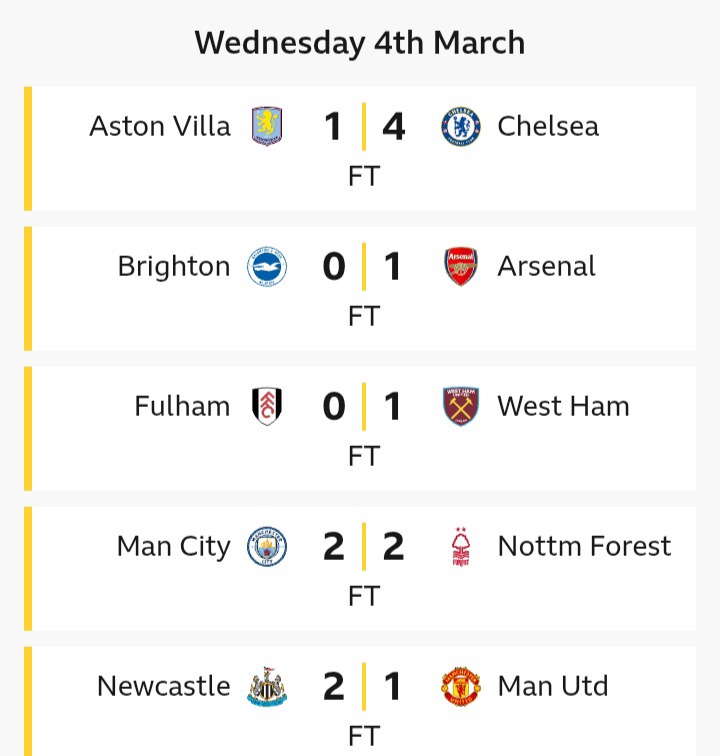Screen dimensions: 720x756
Task: Click the Man City club badge
Action: point(267,547)
